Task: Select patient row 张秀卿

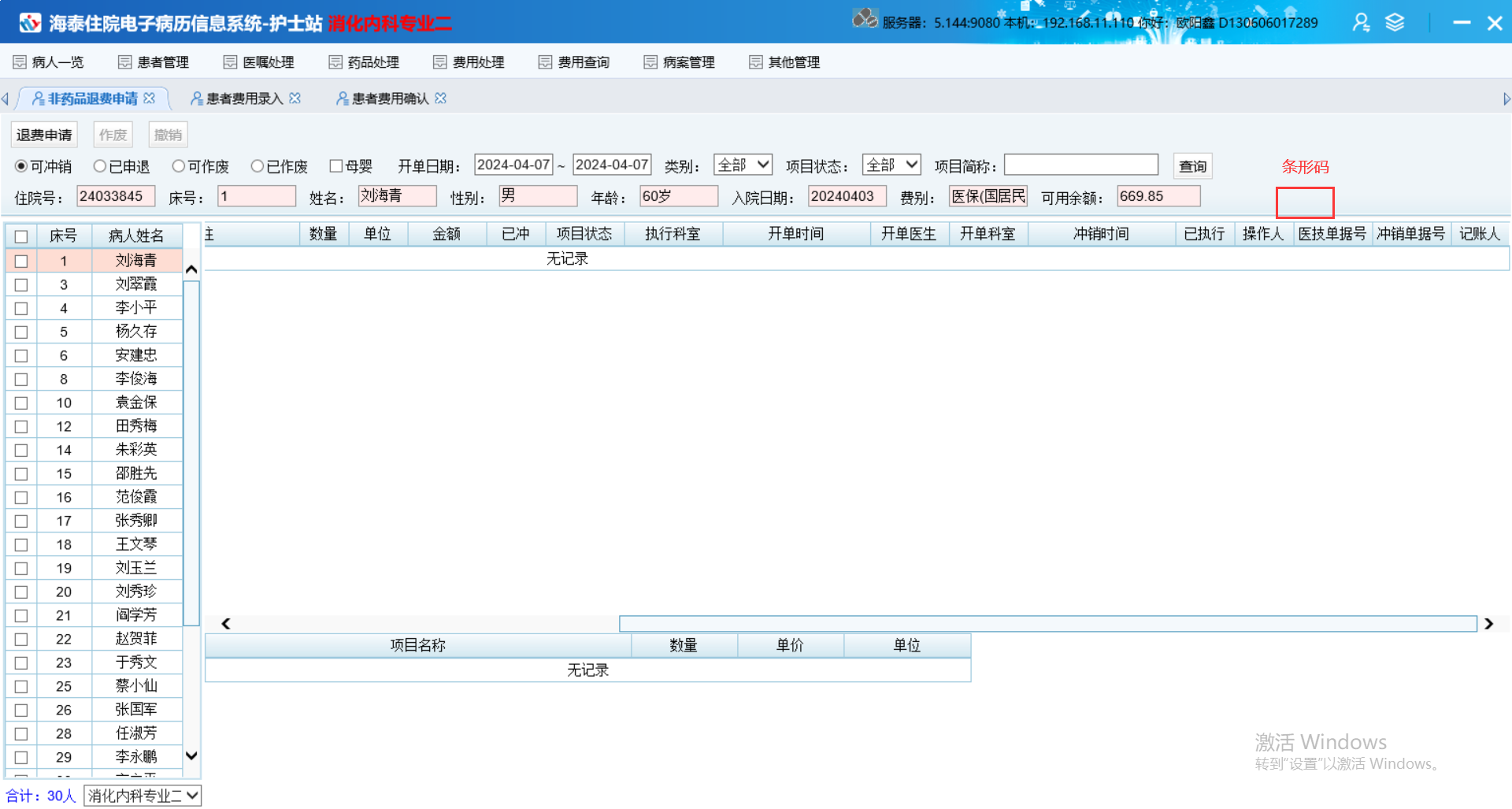Action: [x=94, y=521]
